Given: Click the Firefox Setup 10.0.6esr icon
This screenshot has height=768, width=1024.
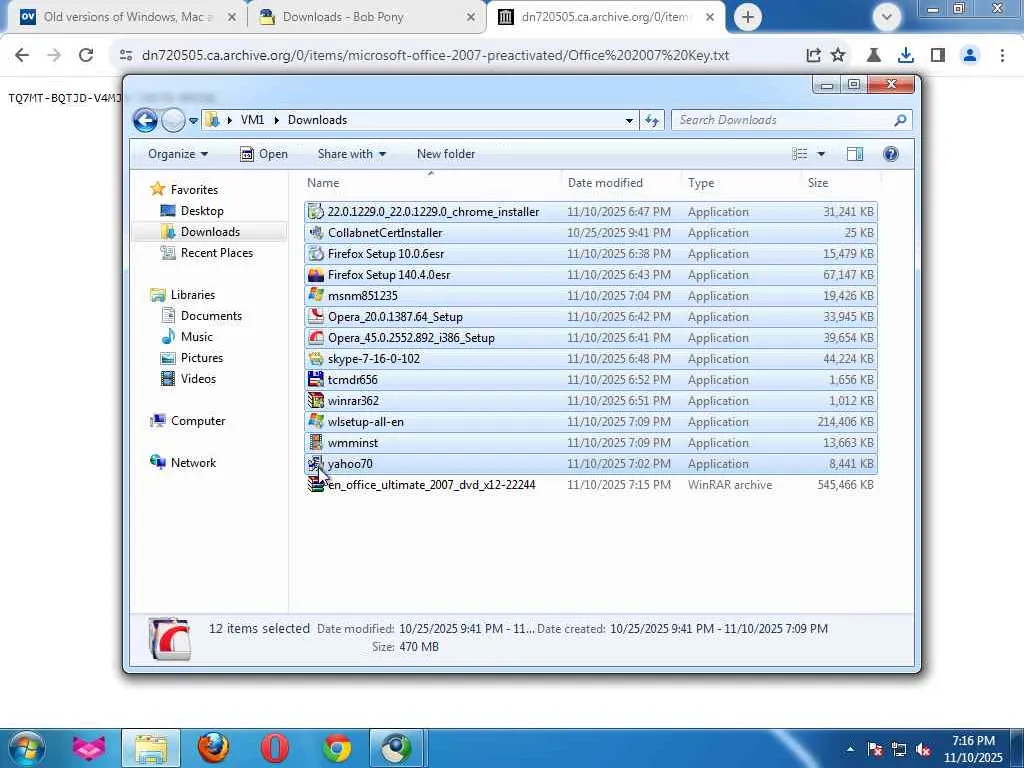Looking at the screenshot, I should (x=316, y=253).
